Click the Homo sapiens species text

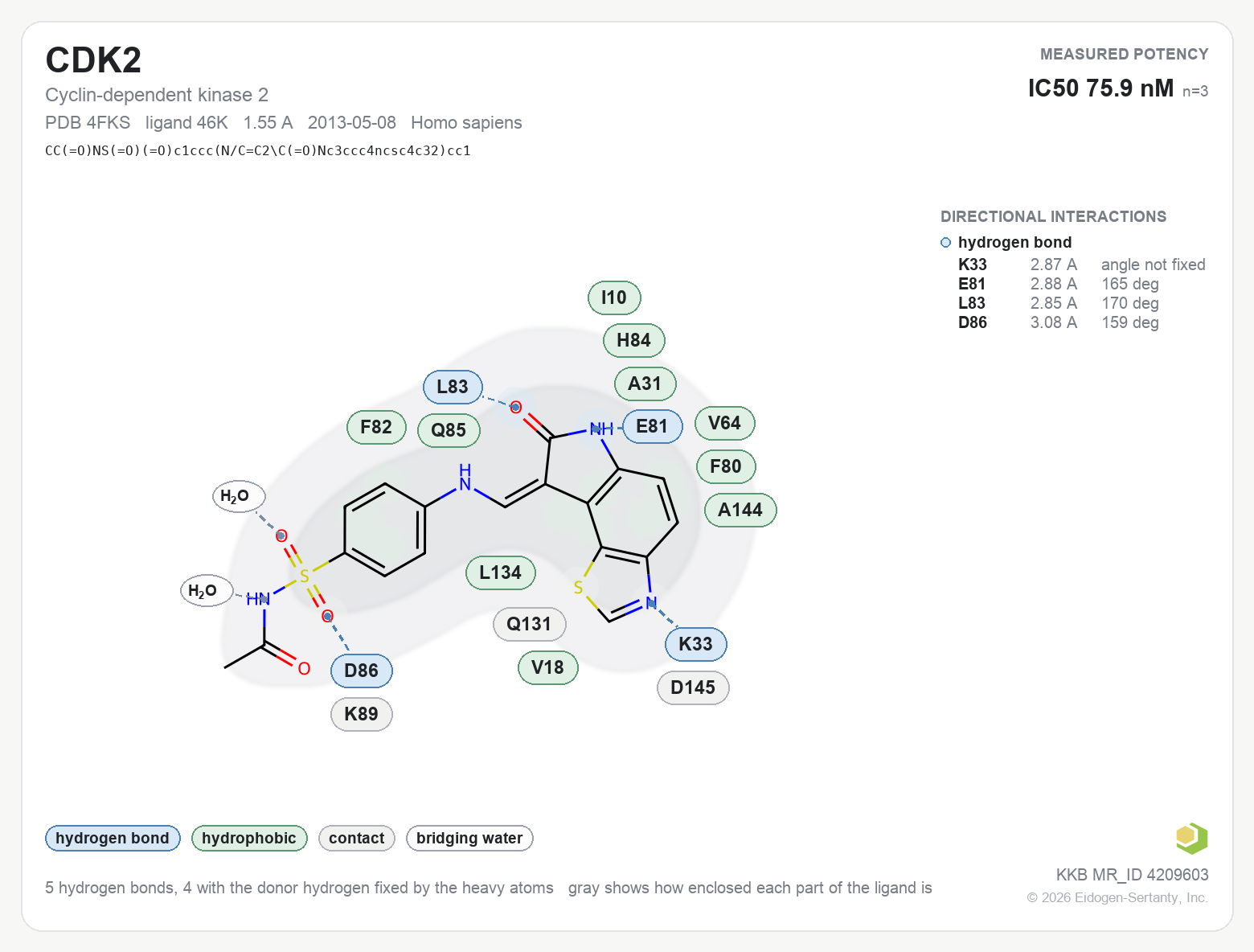pyautogui.click(x=466, y=122)
